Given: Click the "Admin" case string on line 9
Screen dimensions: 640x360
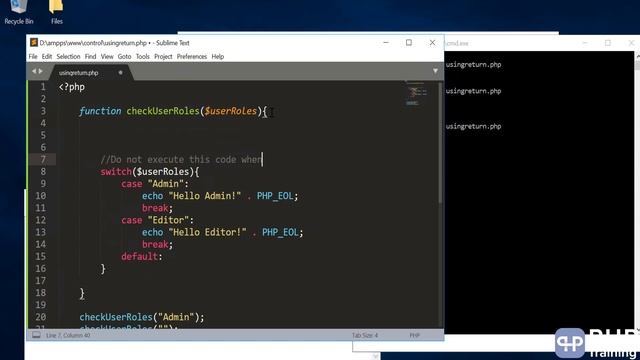Looking at the screenshot, I should 166,184.
